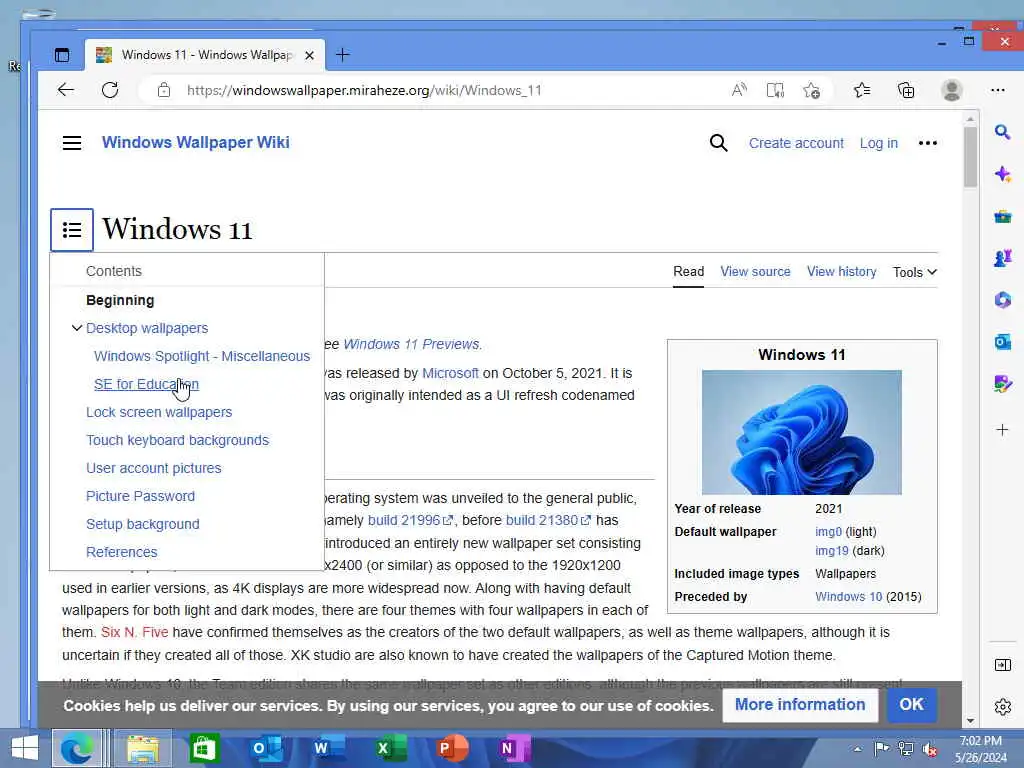Click the site lock info icon

coord(164,90)
